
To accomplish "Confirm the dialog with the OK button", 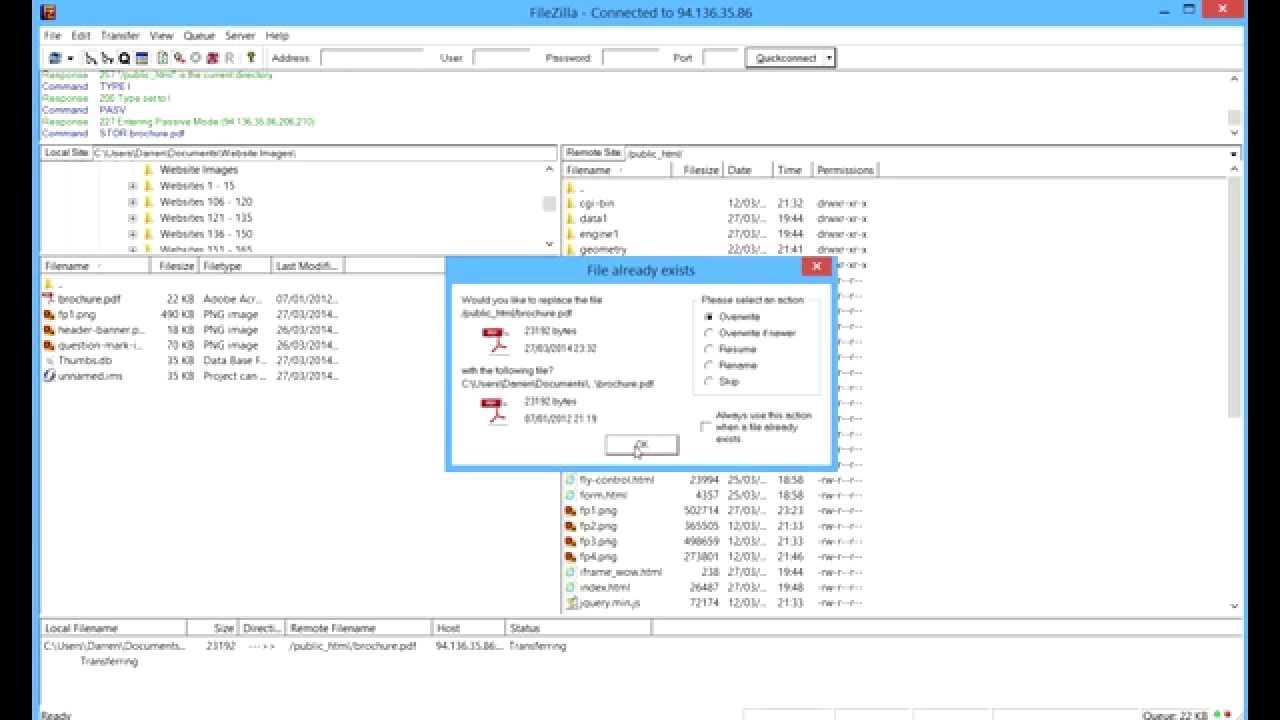I will (x=642, y=445).
